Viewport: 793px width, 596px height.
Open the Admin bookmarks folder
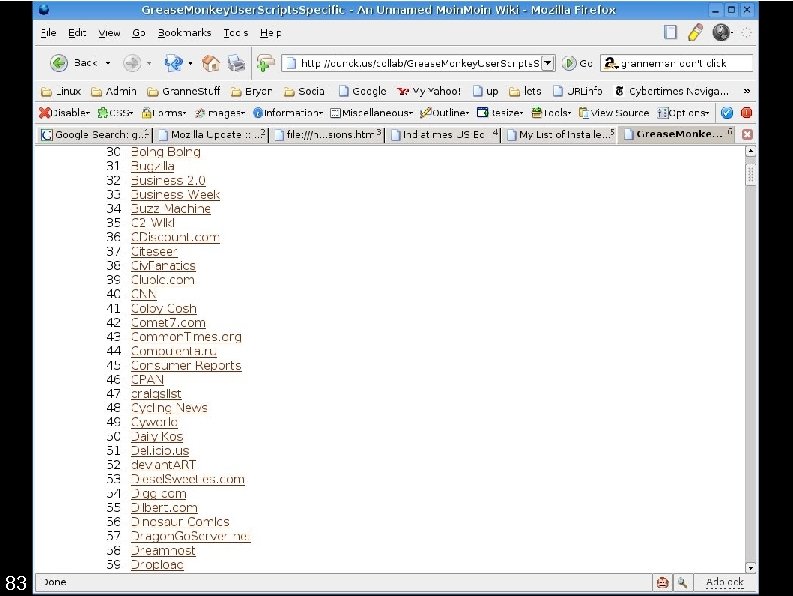[x=114, y=92]
